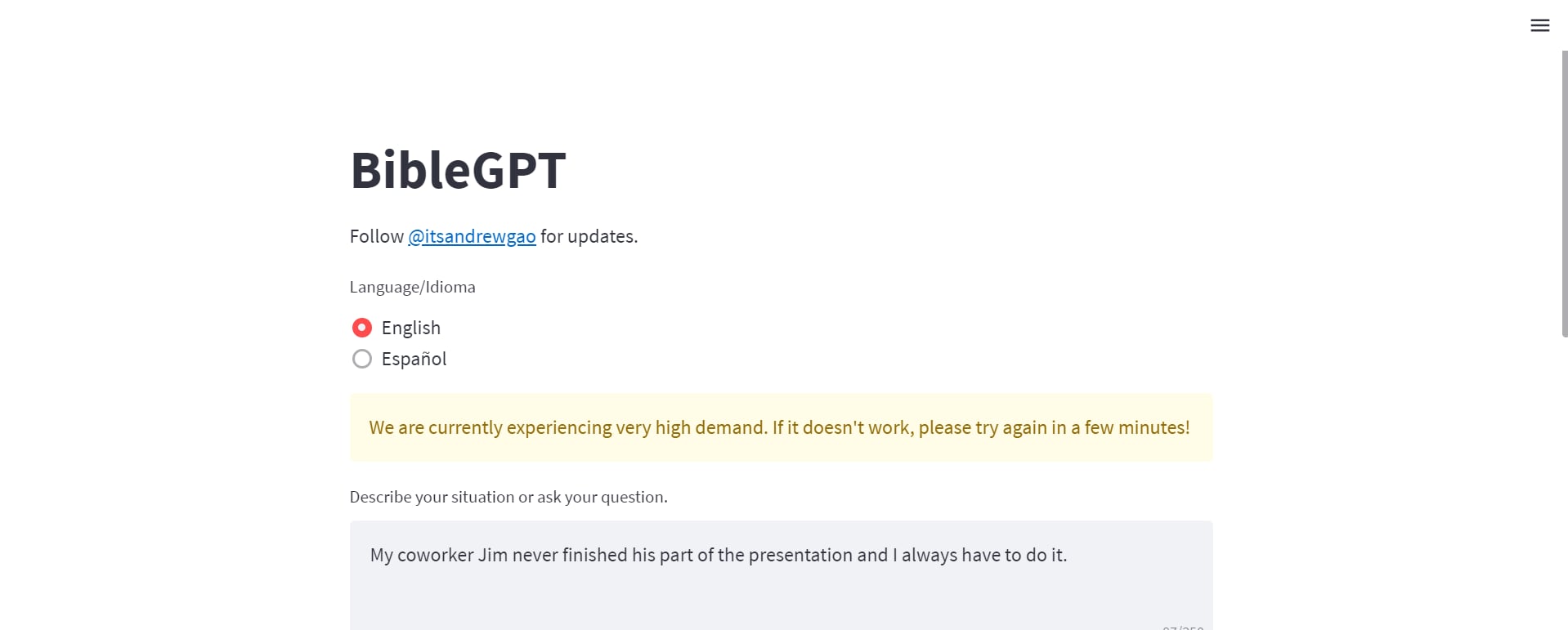The height and width of the screenshot is (630, 1568).
Task: Click the "Español" option label text
Action: click(414, 359)
